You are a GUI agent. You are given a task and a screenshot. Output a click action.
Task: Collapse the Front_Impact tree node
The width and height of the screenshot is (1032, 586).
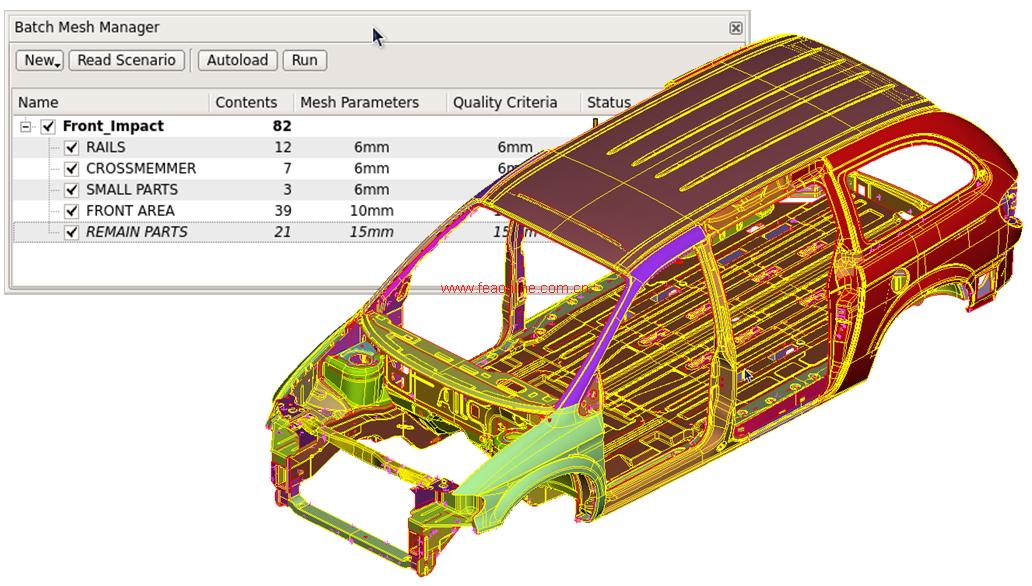click(x=27, y=126)
